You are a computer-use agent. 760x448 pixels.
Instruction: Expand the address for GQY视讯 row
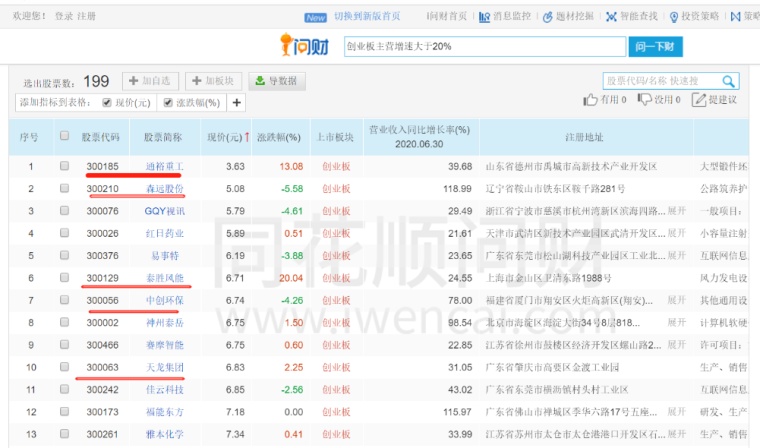click(x=676, y=211)
